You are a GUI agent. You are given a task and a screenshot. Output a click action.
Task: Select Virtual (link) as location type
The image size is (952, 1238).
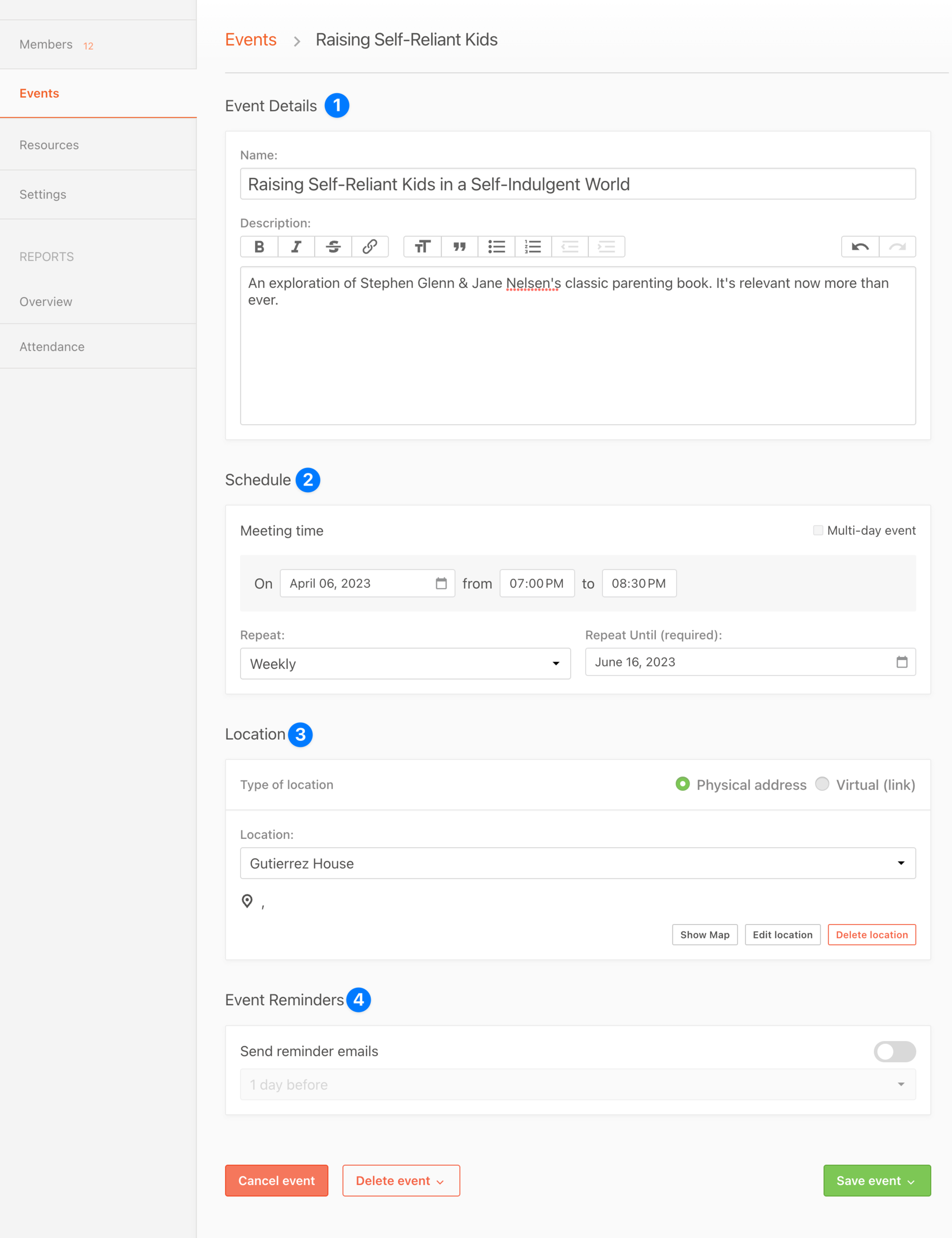point(822,784)
